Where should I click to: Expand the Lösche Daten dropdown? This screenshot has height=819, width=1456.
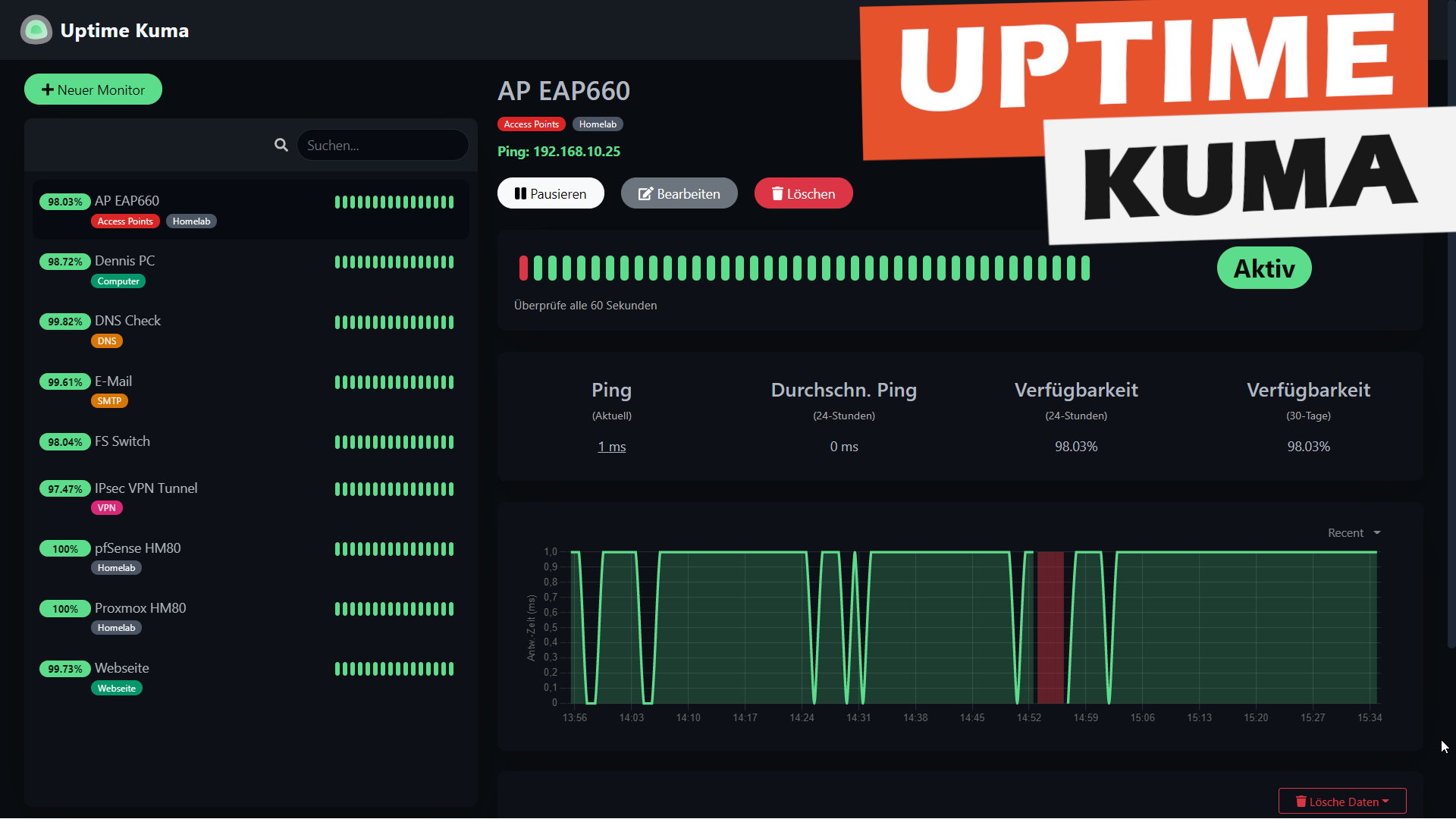click(x=1341, y=802)
